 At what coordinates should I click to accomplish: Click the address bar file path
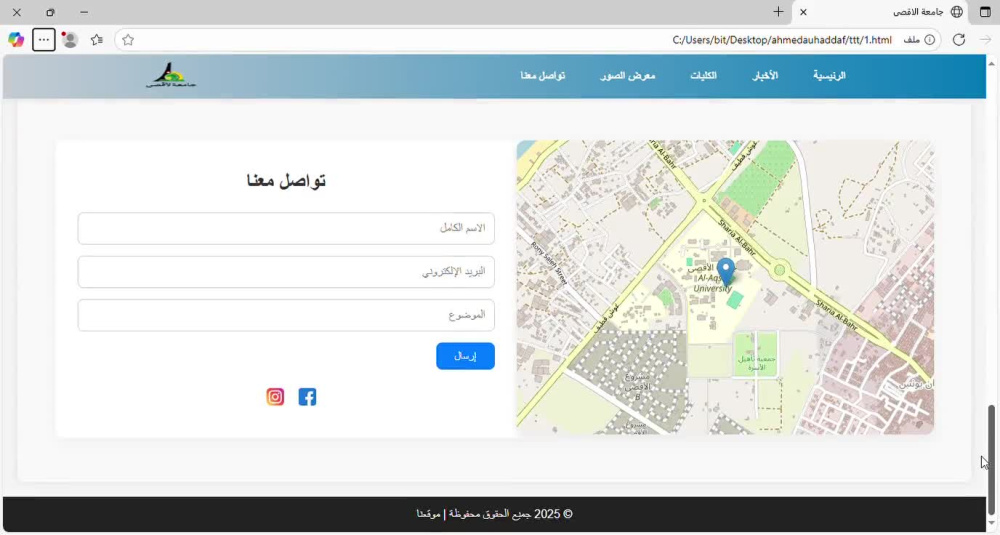[x=782, y=40]
